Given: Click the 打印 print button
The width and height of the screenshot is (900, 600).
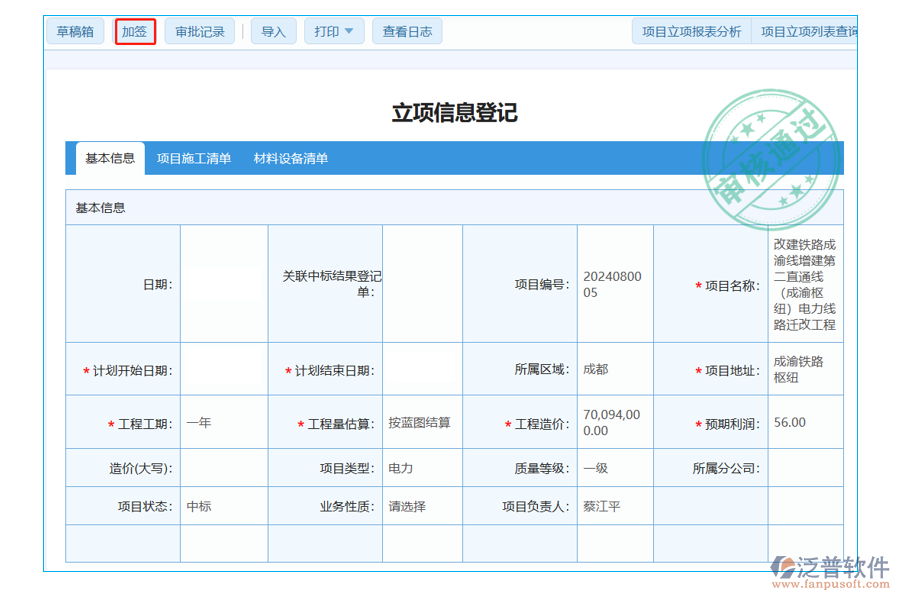Looking at the screenshot, I should tap(328, 31).
